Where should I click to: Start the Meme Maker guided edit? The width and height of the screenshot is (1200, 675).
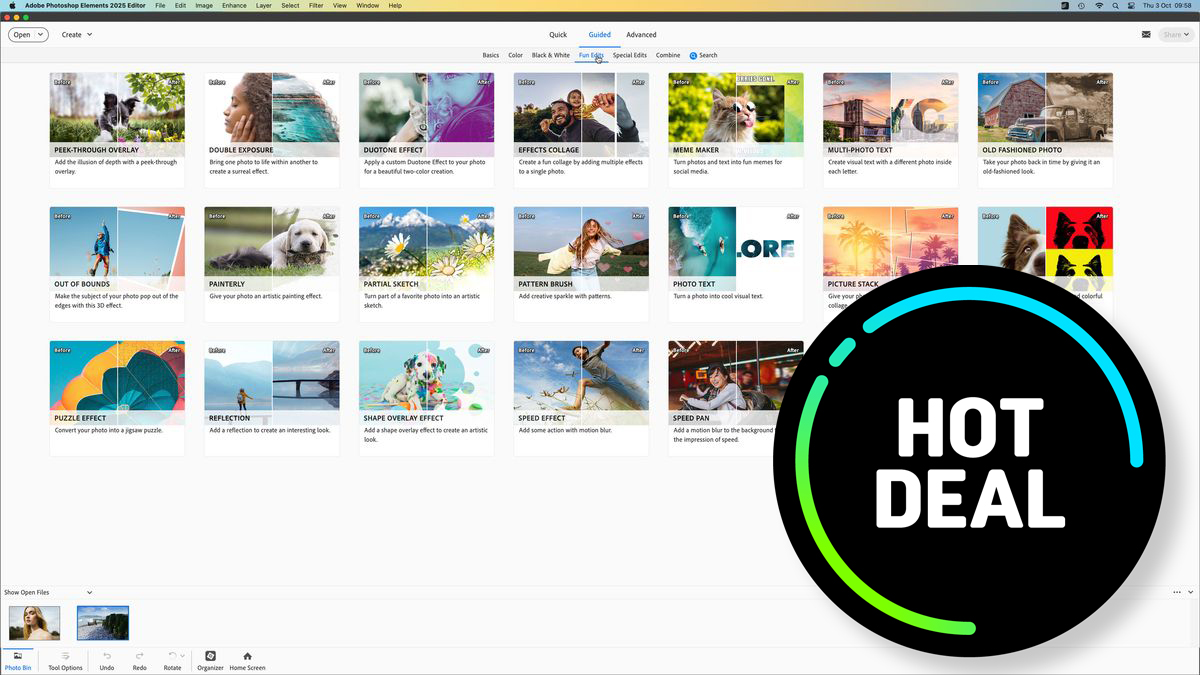[x=736, y=130]
